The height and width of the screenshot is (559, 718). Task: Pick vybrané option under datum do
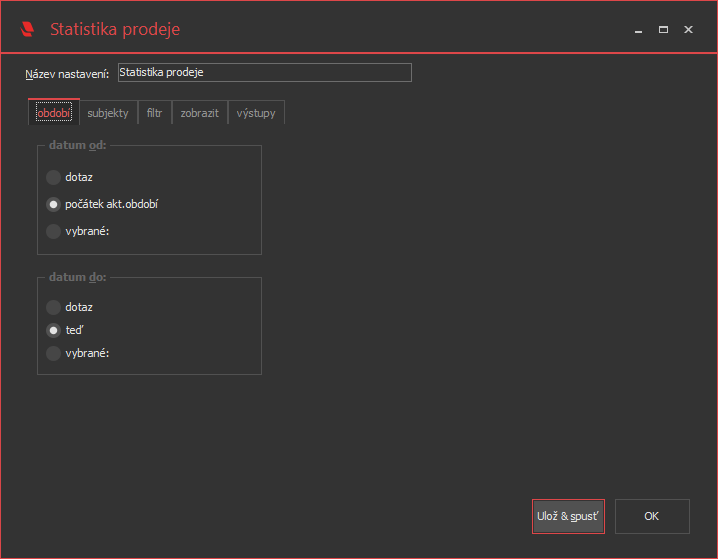tap(53, 352)
